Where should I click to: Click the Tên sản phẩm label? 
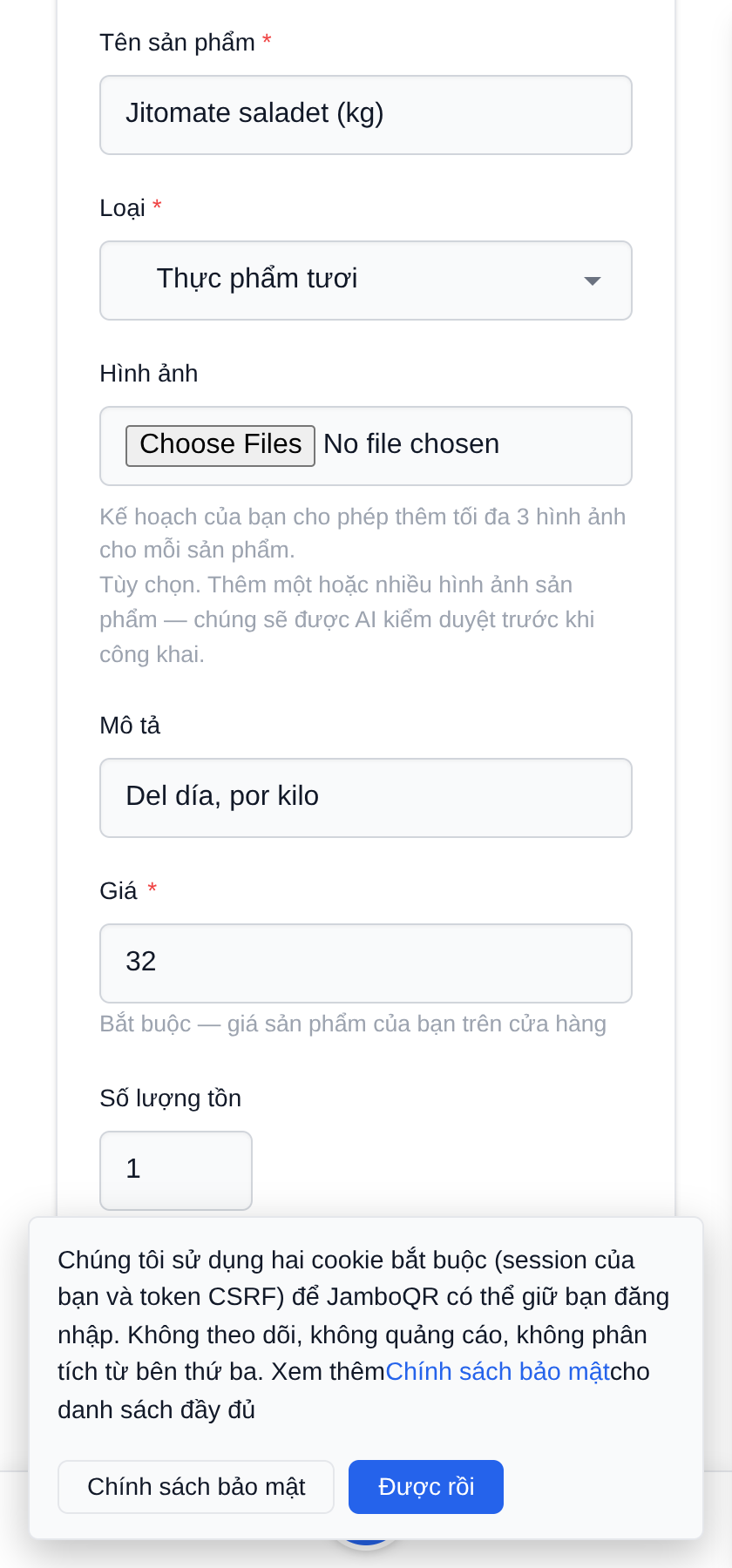click(178, 43)
